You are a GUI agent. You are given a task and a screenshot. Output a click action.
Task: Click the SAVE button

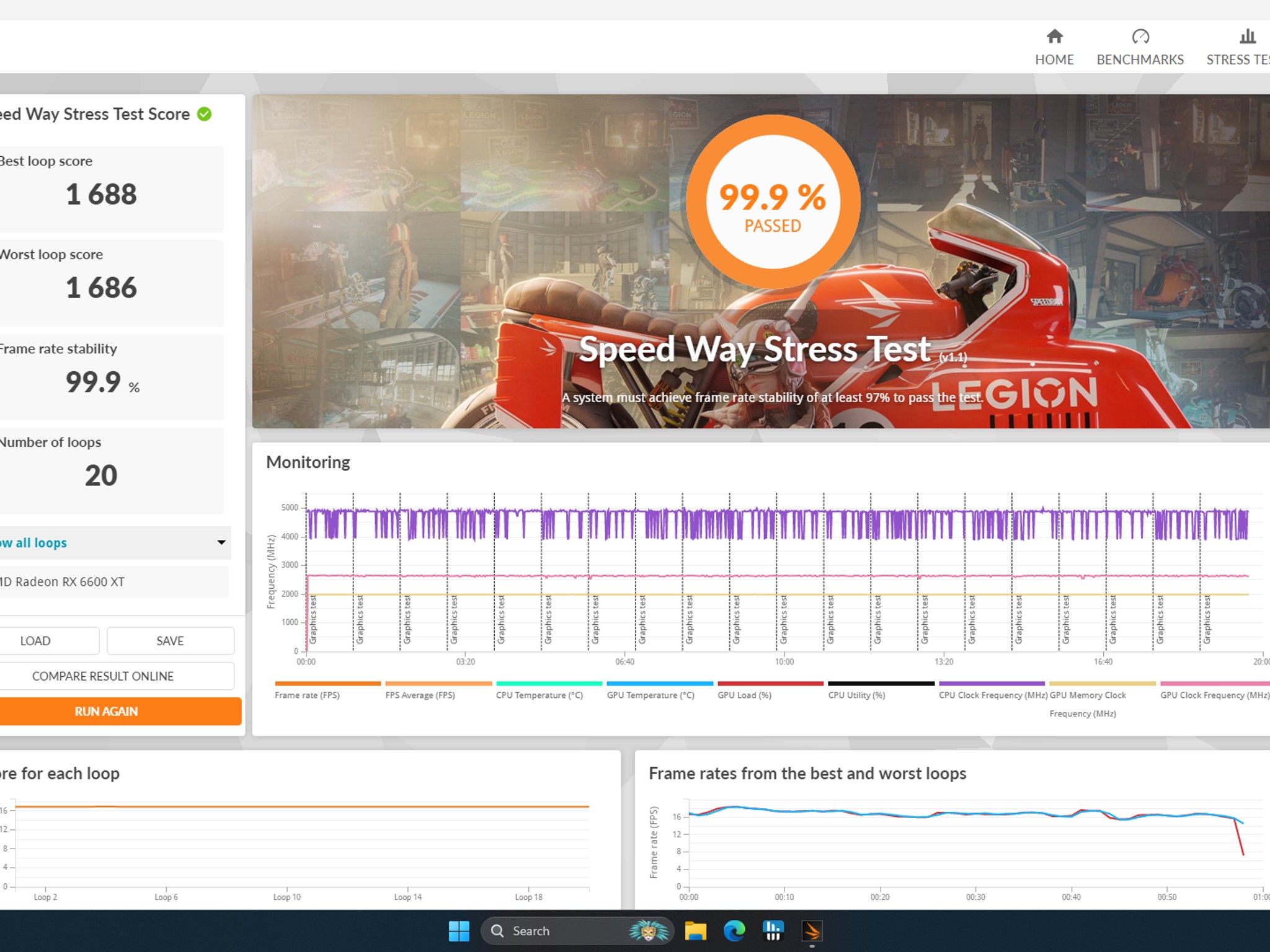(171, 641)
